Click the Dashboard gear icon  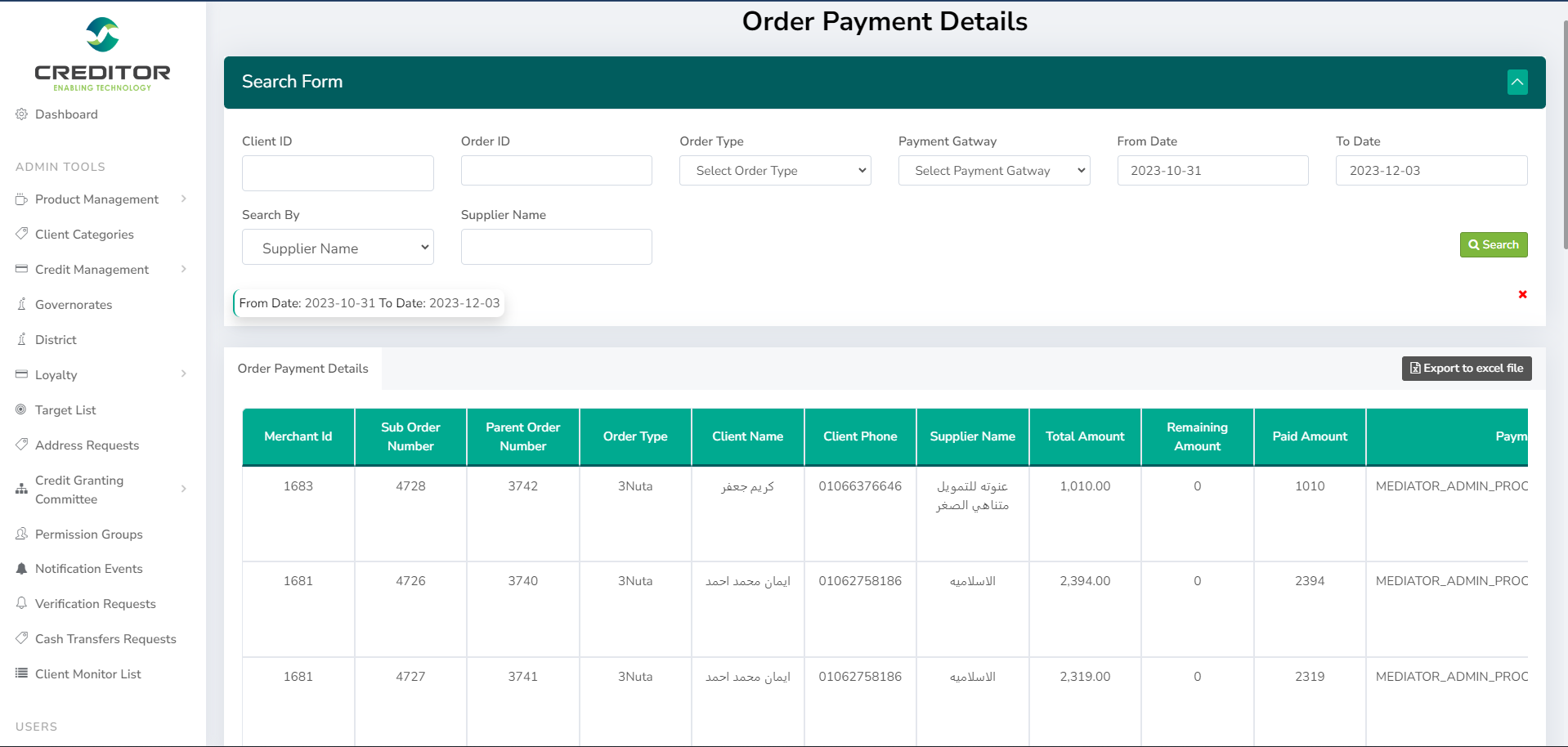click(x=21, y=114)
